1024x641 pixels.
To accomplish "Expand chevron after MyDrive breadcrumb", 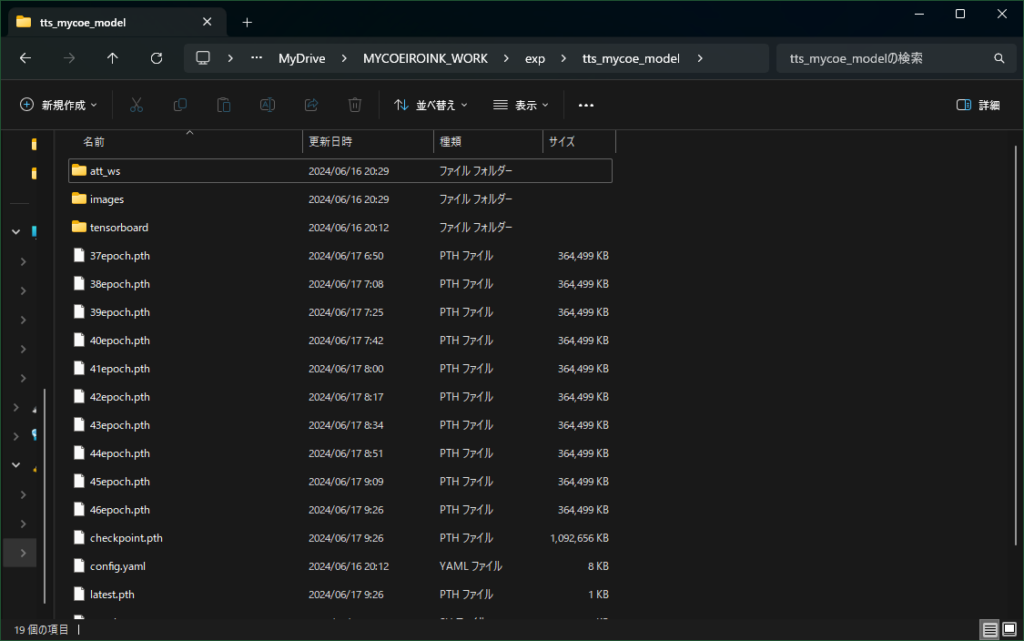I will pyautogui.click(x=344, y=58).
